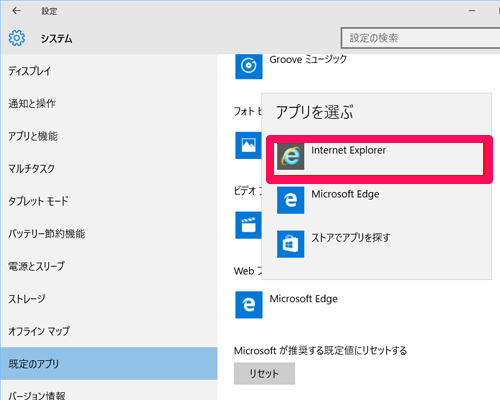The height and width of the screenshot is (400, 500).
Task: Click the Photos viewer app icon
Action: click(248, 145)
